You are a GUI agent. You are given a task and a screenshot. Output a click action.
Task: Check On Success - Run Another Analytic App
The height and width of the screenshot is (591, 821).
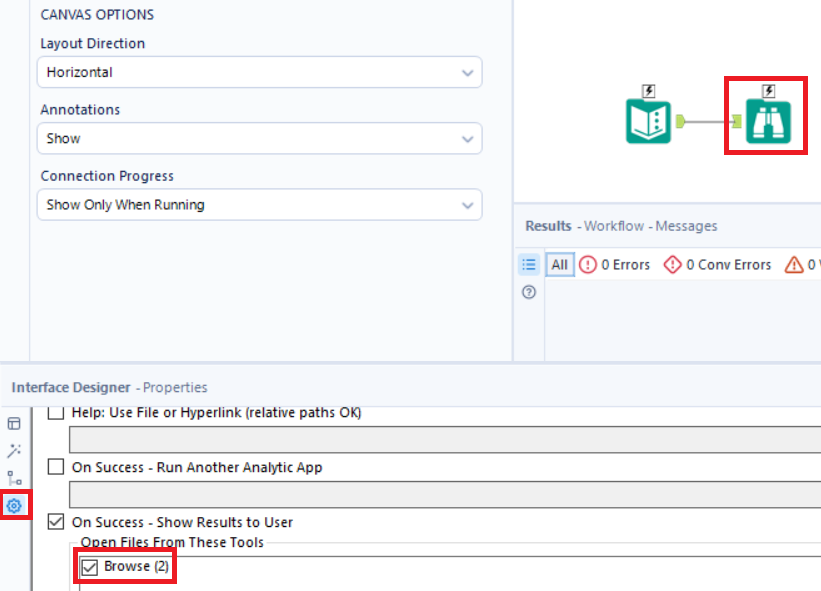pyautogui.click(x=55, y=467)
